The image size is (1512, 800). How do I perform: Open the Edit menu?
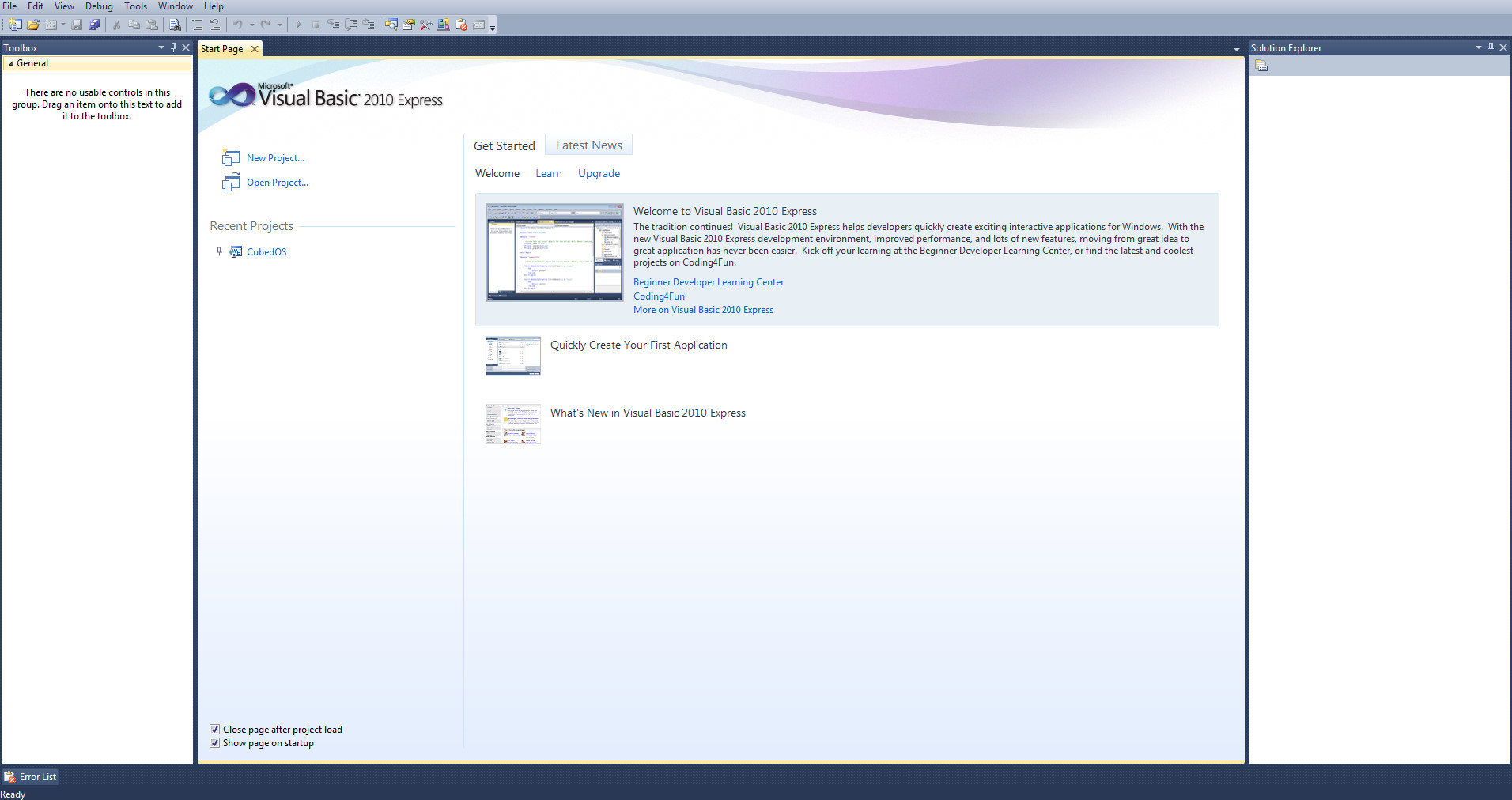[x=36, y=6]
